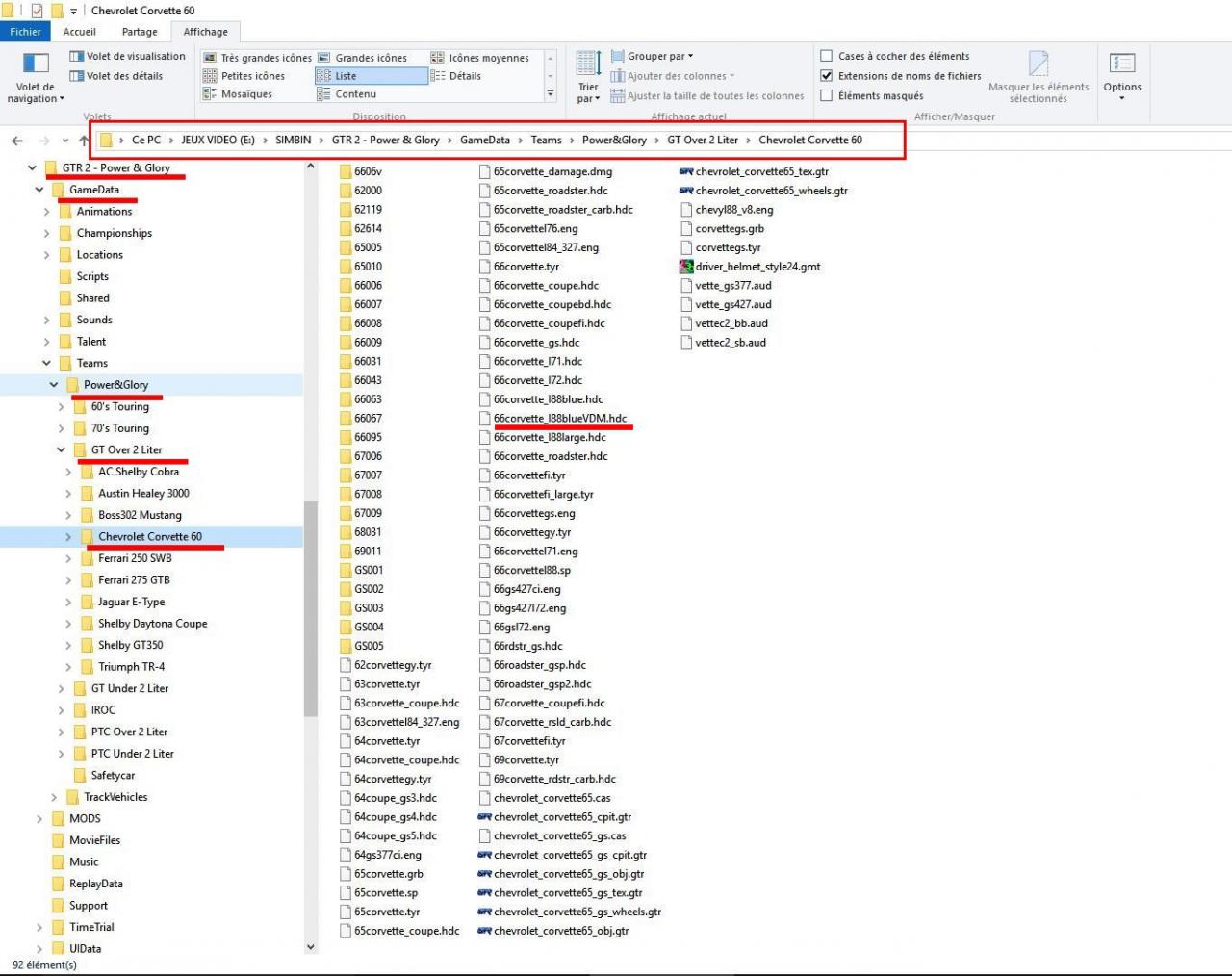Collapse the GTR 2 - Power & Glory tree node
This screenshot has width=1232, height=976.
[32, 167]
